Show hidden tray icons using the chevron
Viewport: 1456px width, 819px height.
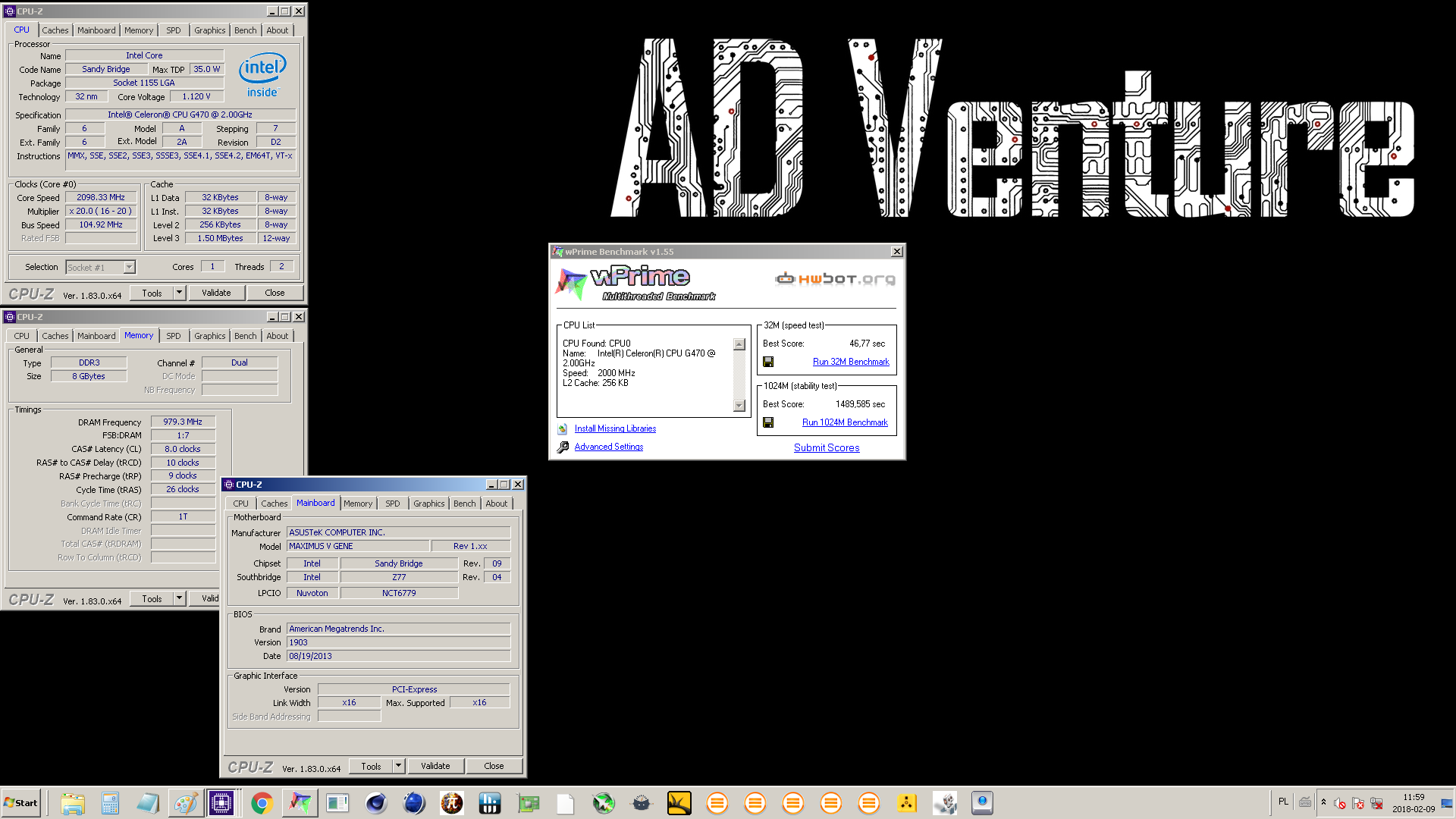click(x=1323, y=802)
